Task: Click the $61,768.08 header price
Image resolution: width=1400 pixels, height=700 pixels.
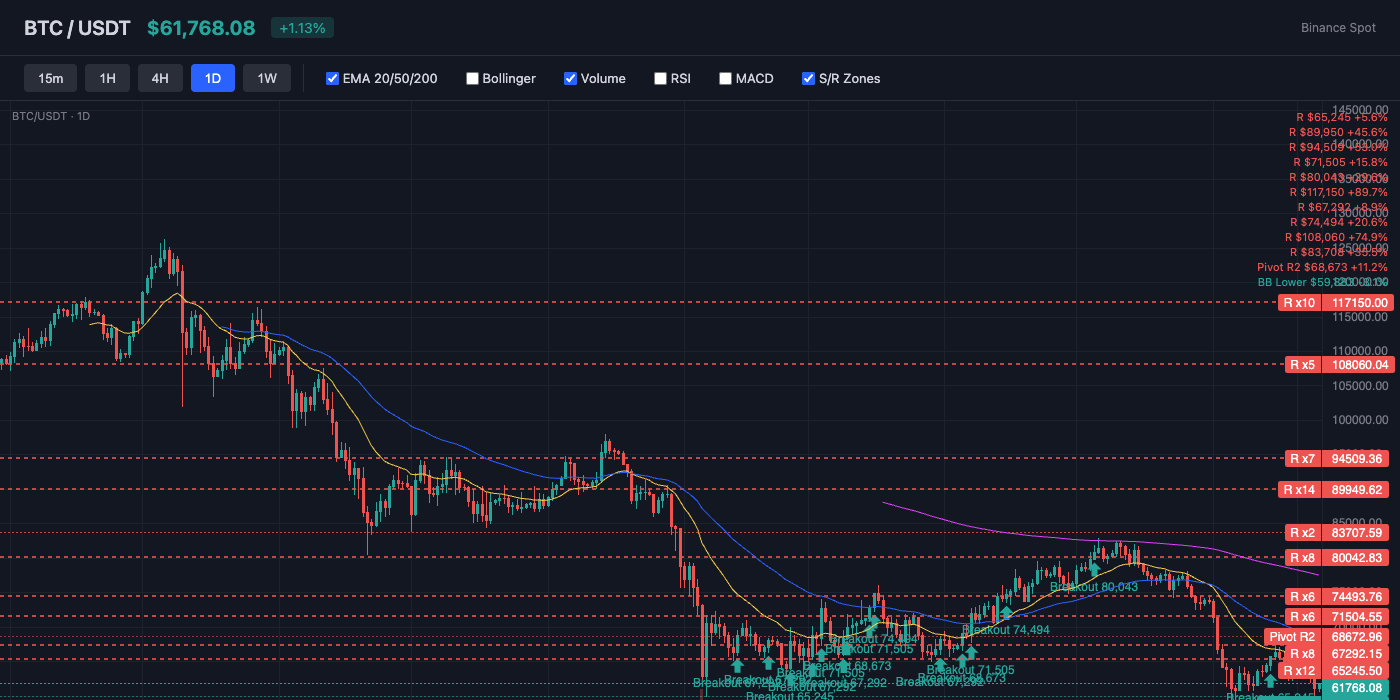Action: pos(201,28)
